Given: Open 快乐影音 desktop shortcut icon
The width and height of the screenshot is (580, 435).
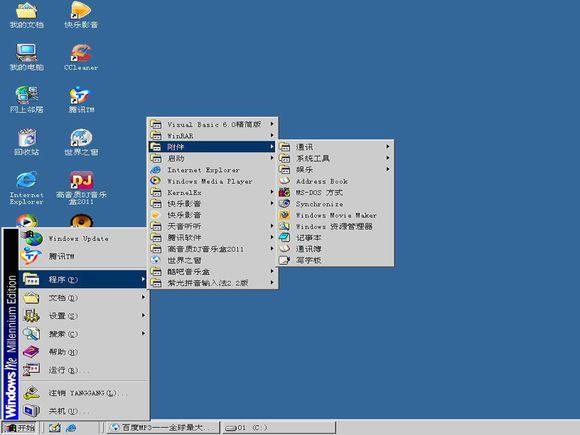Looking at the screenshot, I should point(81,15).
